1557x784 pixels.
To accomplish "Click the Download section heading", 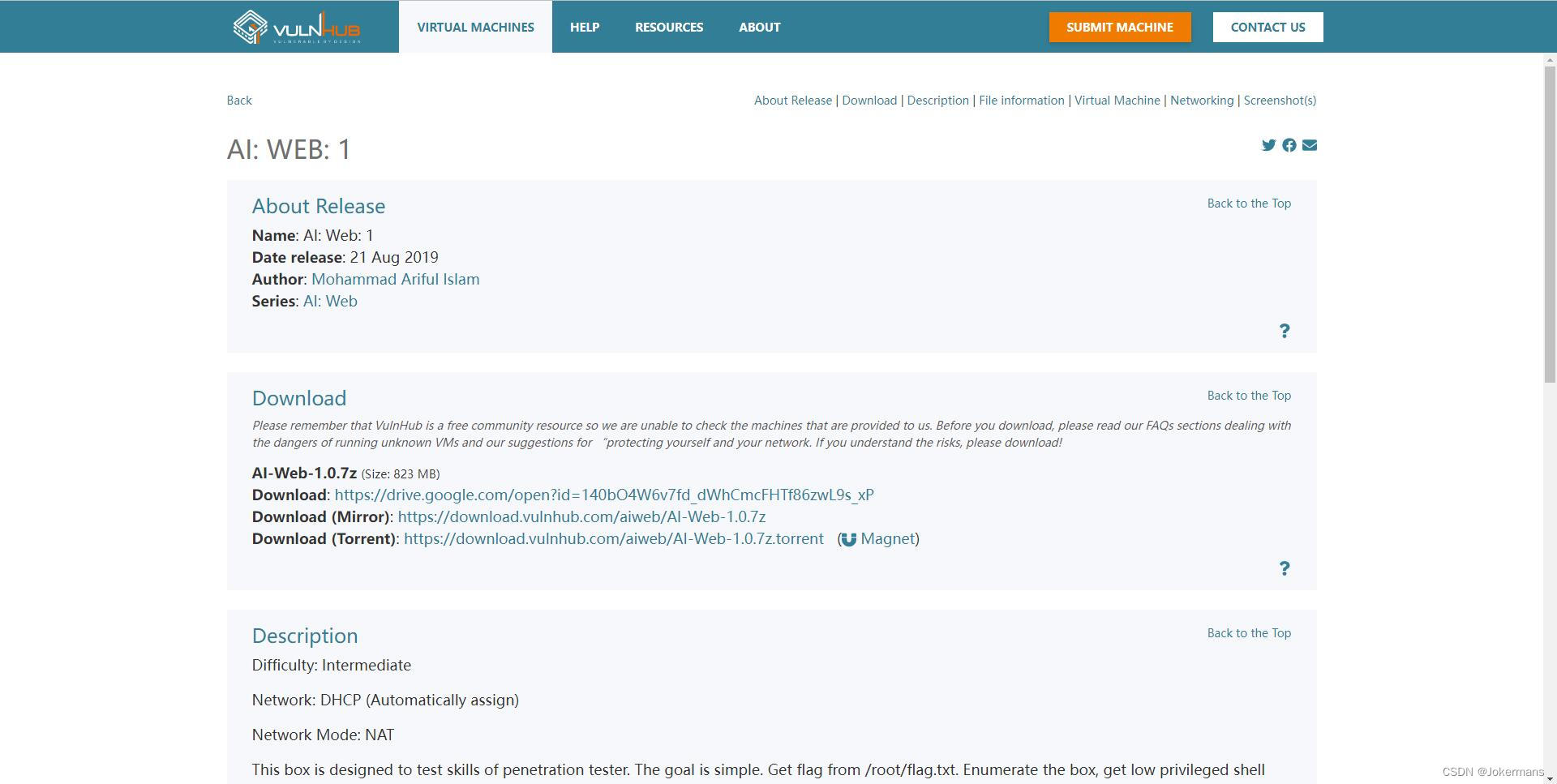I will pyautogui.click(x=299, y=398).
